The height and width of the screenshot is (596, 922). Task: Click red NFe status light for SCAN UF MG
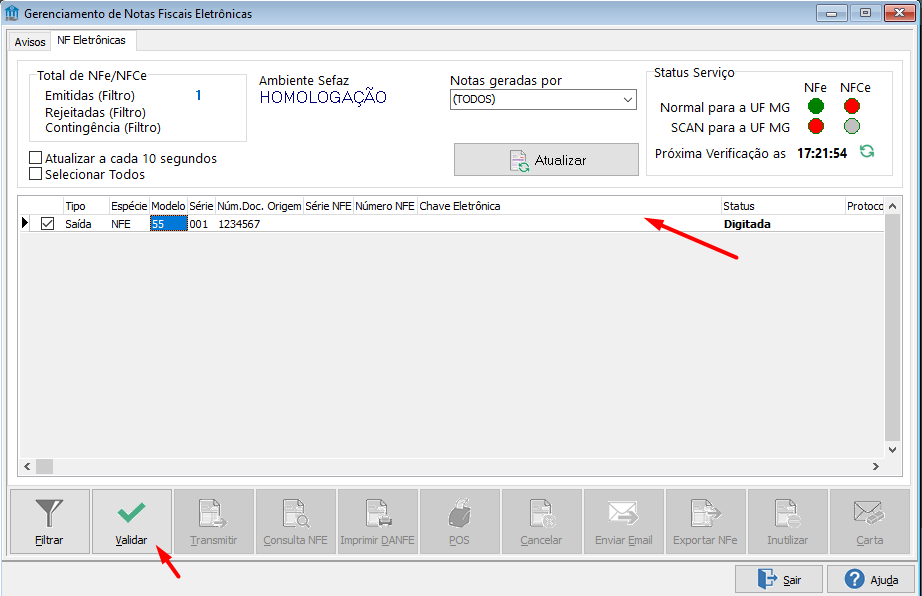pos(816,126)
